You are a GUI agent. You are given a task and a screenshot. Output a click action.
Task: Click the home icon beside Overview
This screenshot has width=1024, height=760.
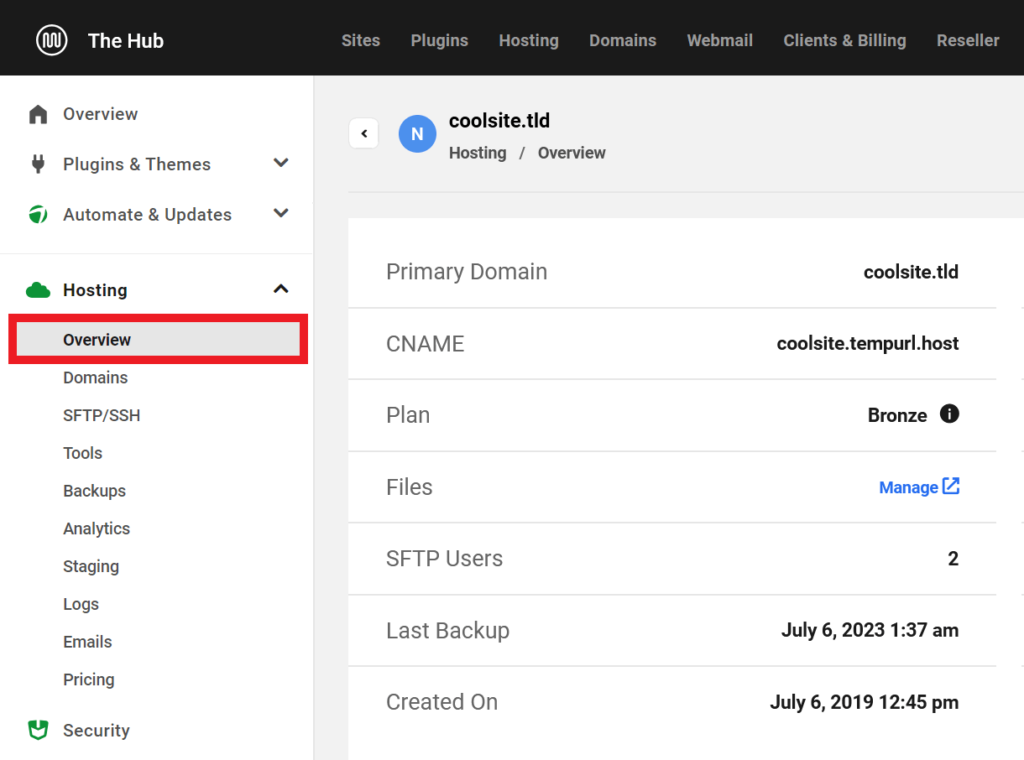point(38,114)
